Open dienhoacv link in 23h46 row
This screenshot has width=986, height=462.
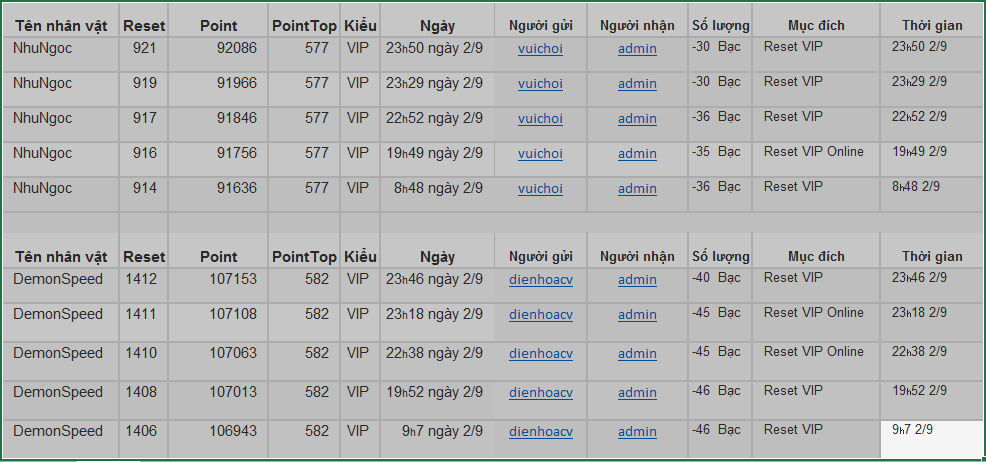(541, 280)
